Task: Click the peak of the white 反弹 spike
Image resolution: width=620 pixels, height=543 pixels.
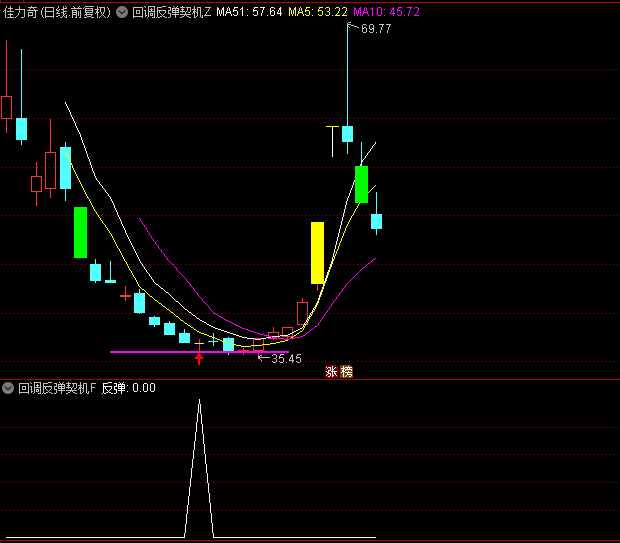Action: tap(199, 401)
